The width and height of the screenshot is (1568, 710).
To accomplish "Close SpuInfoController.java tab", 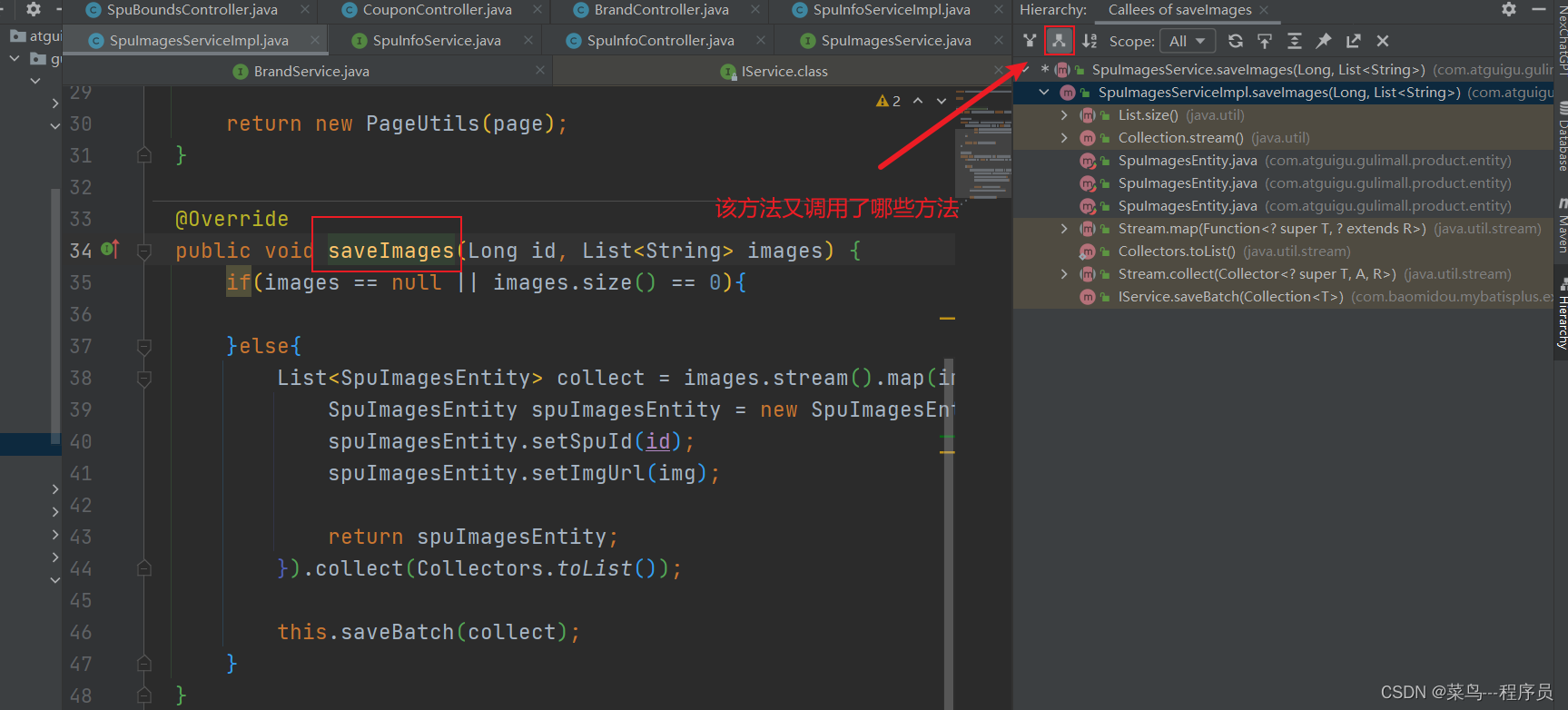I will [x=761, y=40].
